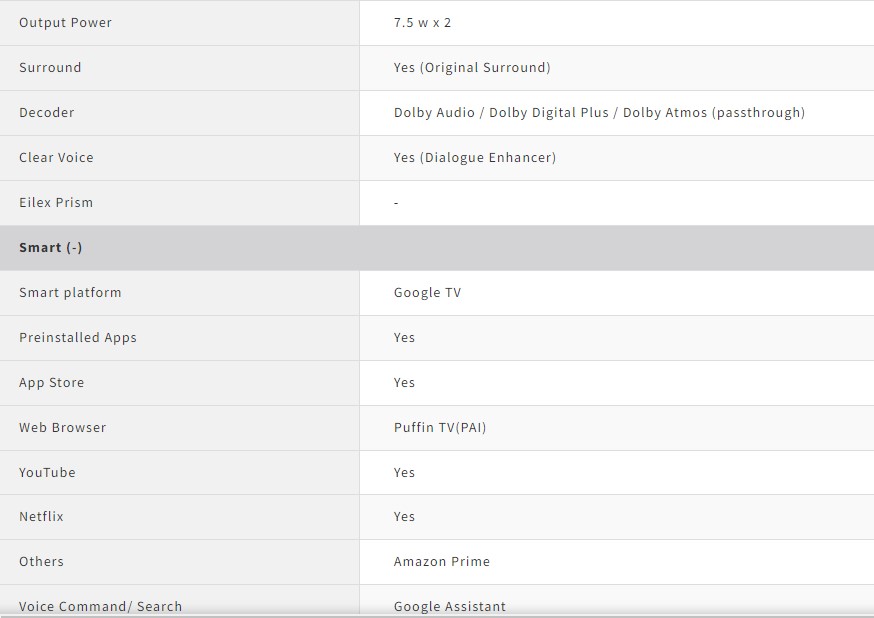Click the App Store label
The image size is (874, 618).
point(52,383)
